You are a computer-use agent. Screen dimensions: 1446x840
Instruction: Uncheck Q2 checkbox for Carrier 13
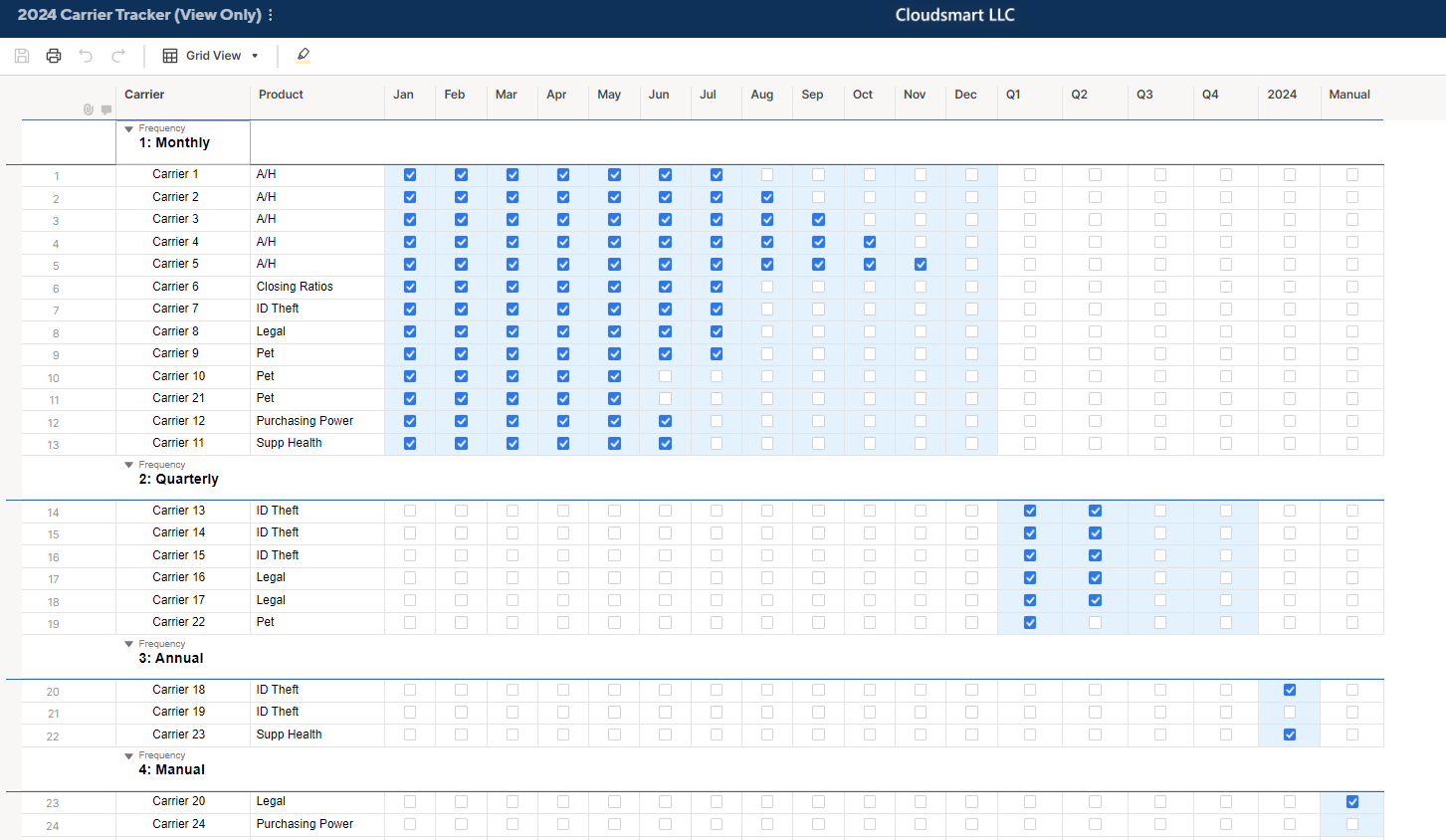pos(1095,511)
